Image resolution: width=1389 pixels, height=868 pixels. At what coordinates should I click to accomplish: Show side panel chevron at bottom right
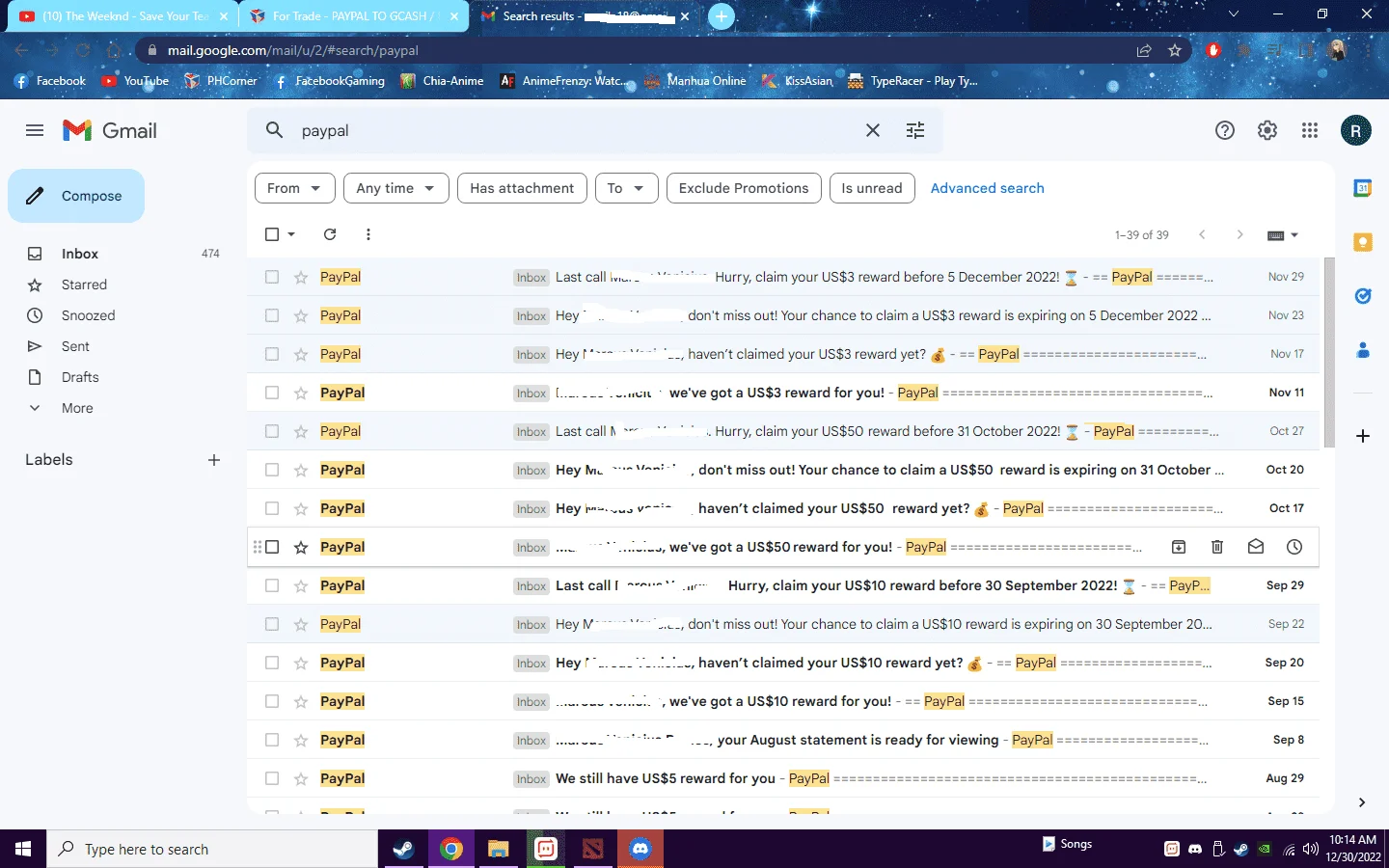1362,802
